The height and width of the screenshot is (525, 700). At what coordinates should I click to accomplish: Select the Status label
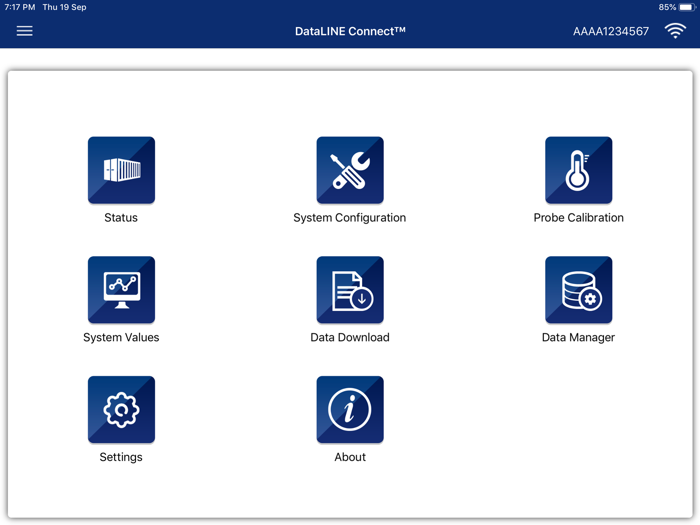click(121, 218)
